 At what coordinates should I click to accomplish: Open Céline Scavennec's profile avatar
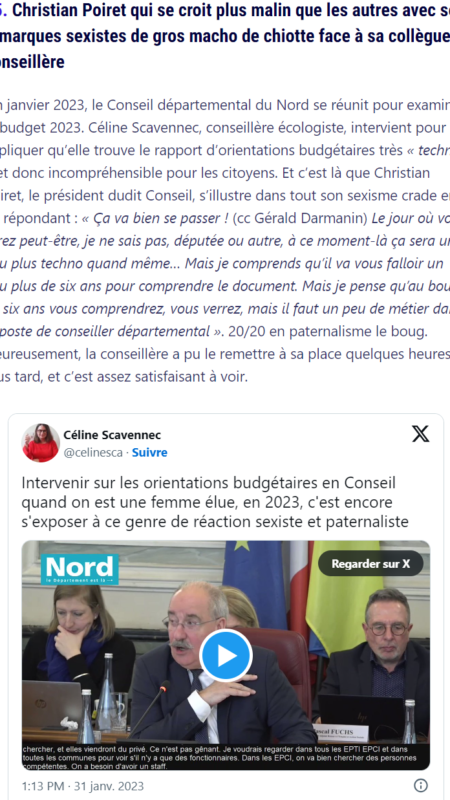coord(41,443)
